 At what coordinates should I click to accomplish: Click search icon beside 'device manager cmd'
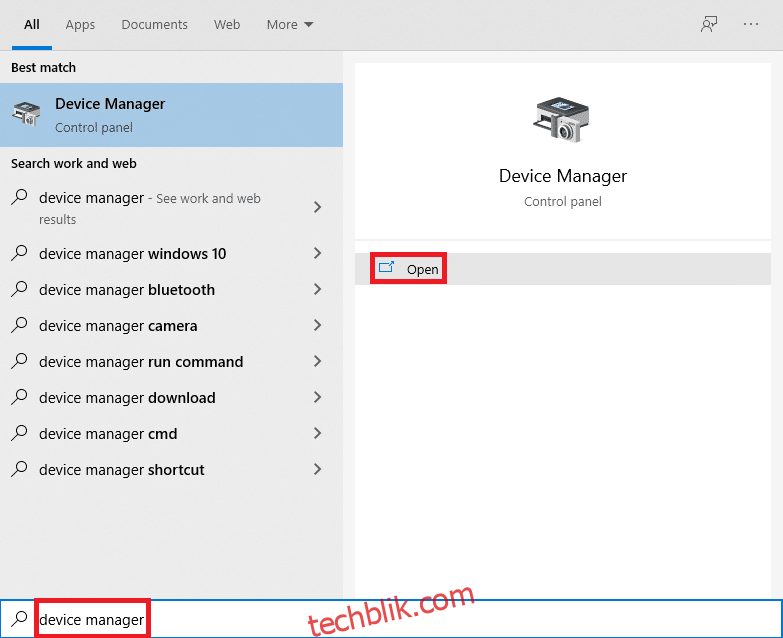(19, 432)
